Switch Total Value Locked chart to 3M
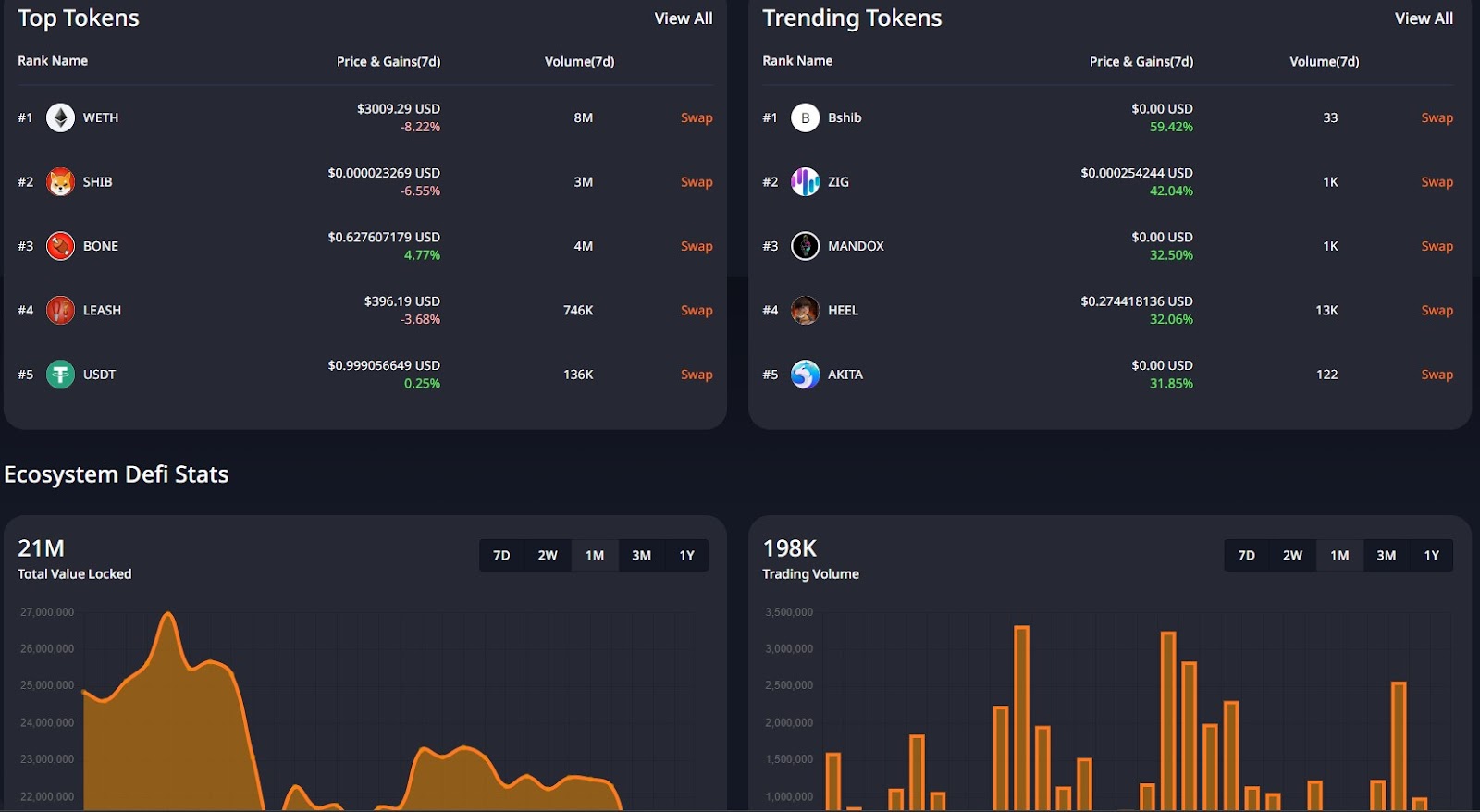 [x=641, y=555]
